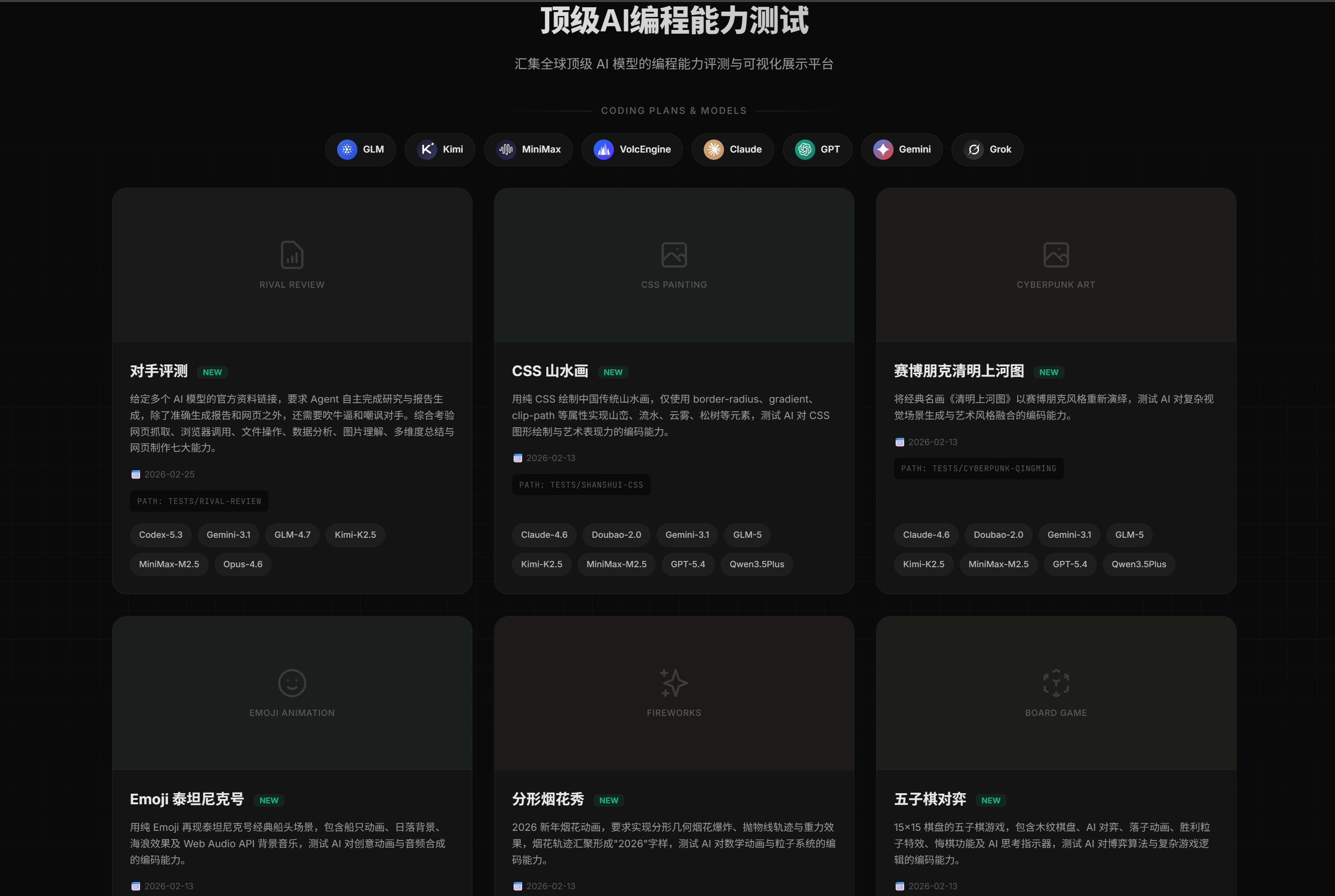Select Doubao-2.0 tag in CSS 山水画 card
This screenshot has width=1335, height=896.
616,535
